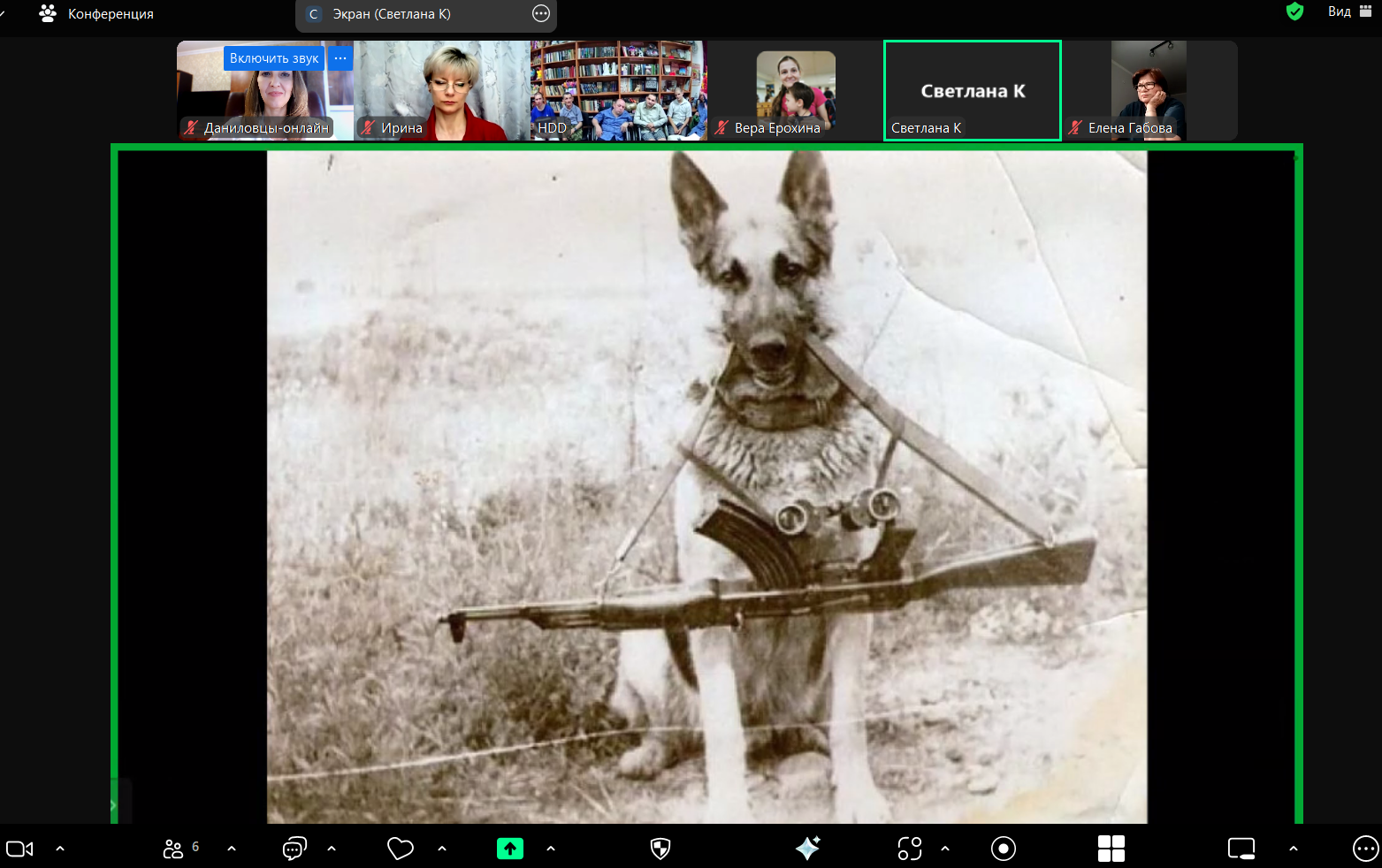The width and height of the screenshot is (1382, 868).
Task: Click the green share screen icon
Action: click(x=509, y=849)
